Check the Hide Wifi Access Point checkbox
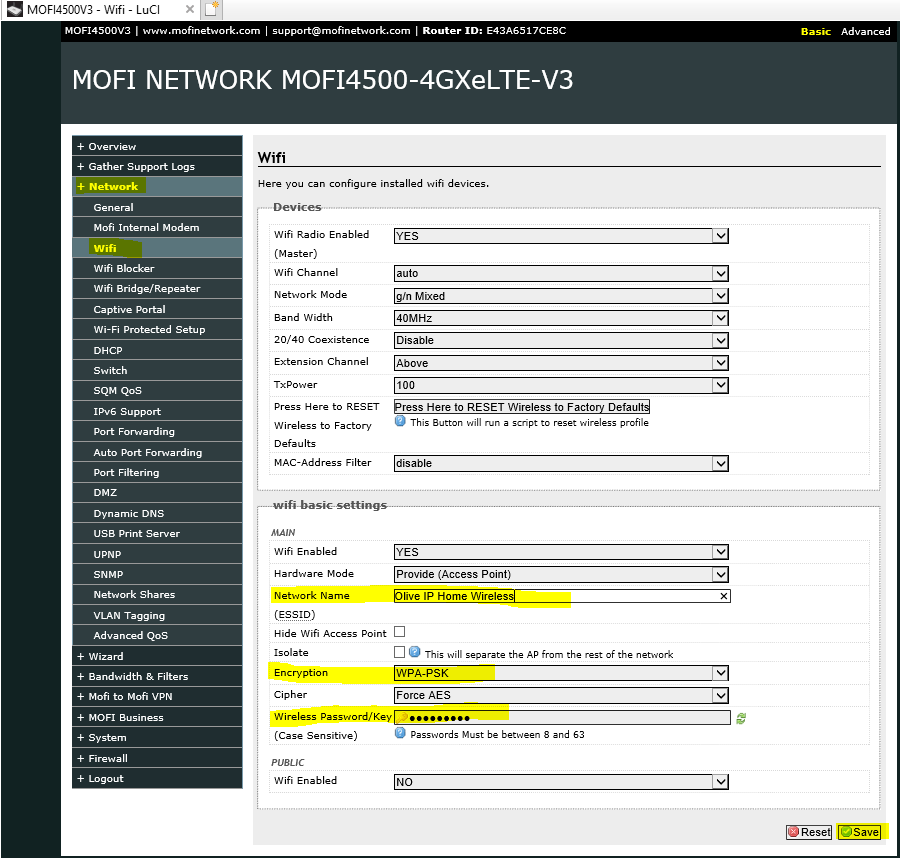 coord(399,631)
